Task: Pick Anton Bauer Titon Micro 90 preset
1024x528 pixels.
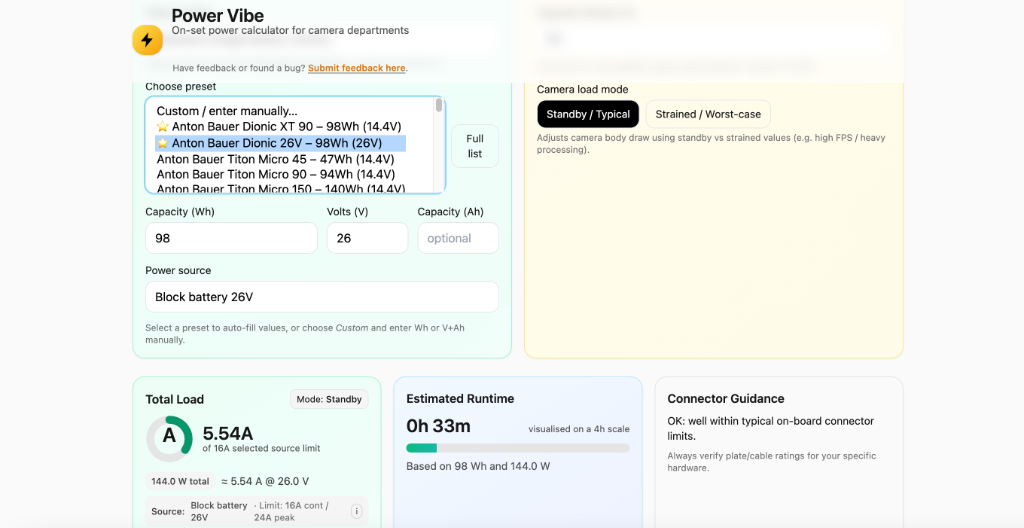Action: click(276, 174)
